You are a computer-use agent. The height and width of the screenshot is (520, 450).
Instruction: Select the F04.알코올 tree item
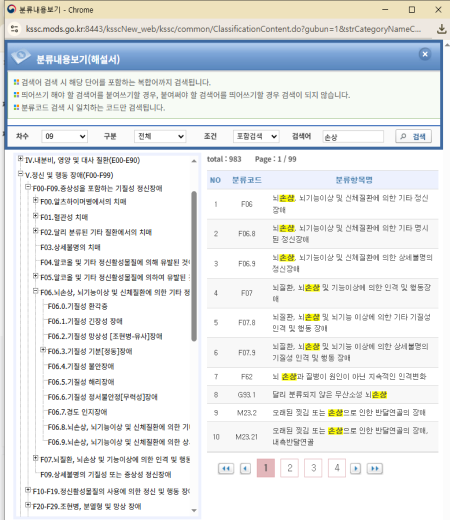pos(115,263)
